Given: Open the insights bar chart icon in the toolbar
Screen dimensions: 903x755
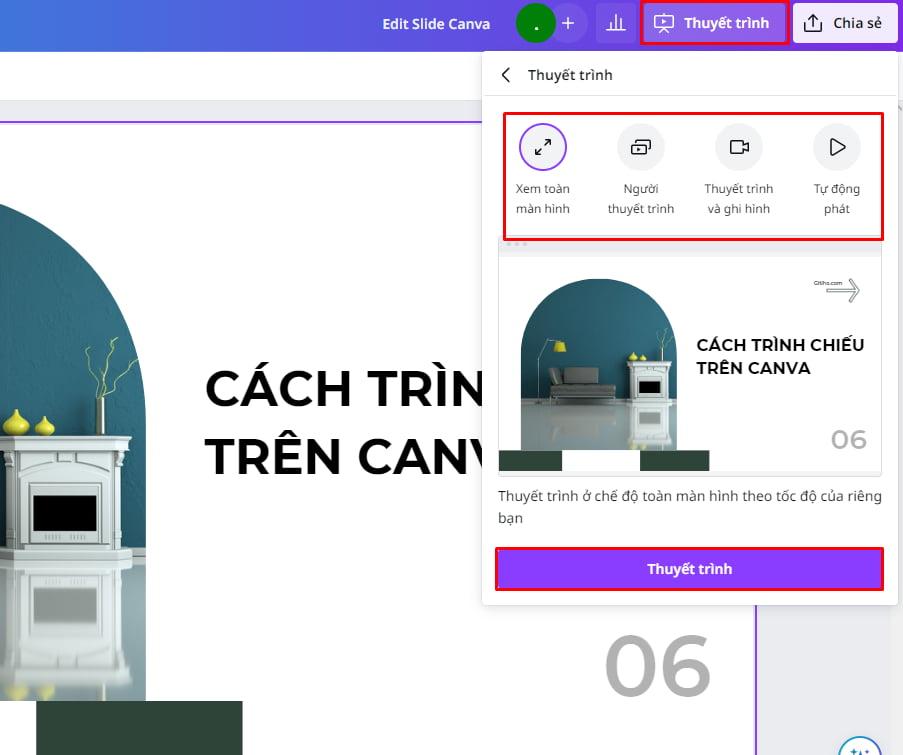Looking at the screenshot, I should 615,22.
